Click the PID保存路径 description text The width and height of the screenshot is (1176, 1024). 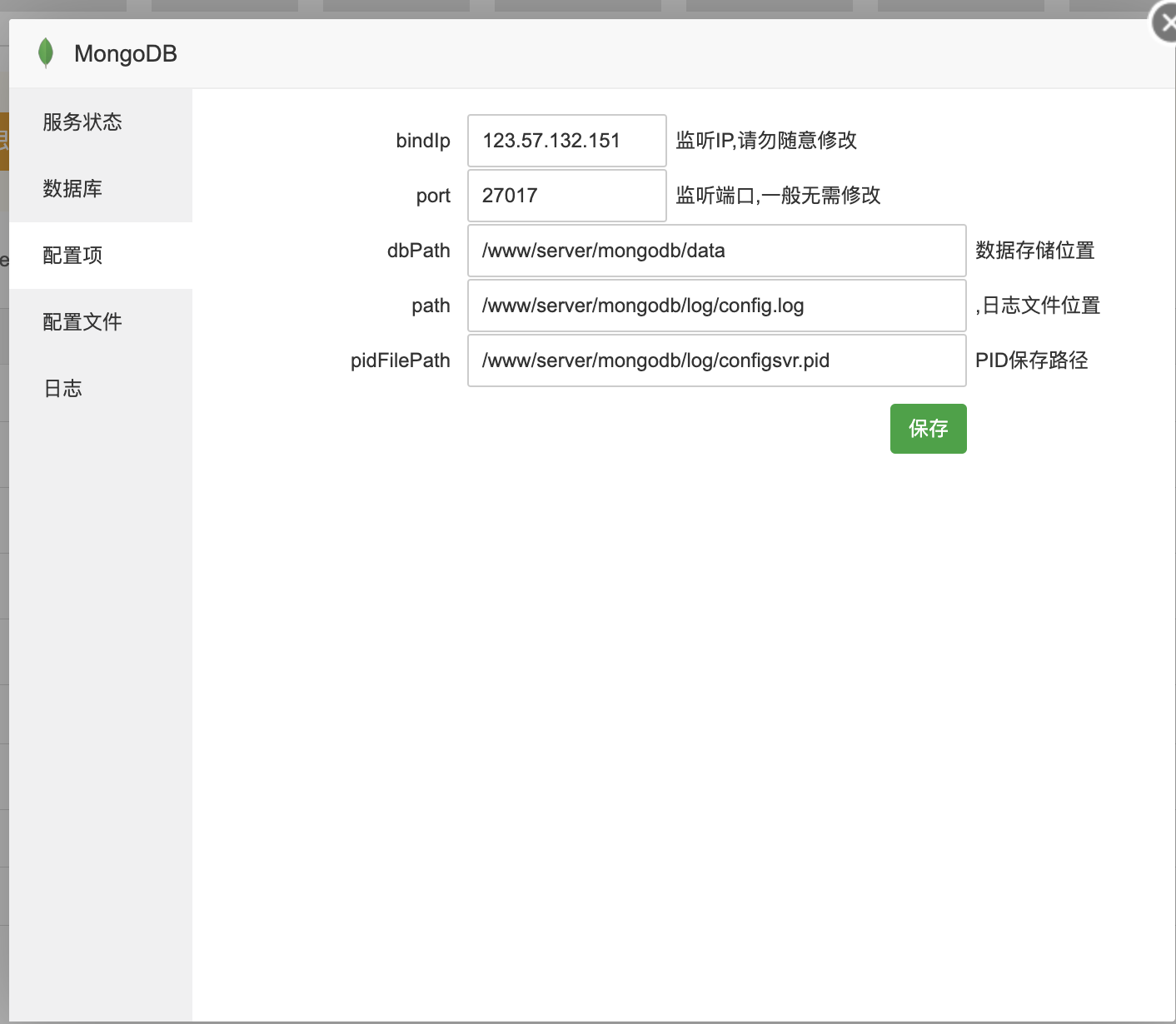coord(1032,360)
